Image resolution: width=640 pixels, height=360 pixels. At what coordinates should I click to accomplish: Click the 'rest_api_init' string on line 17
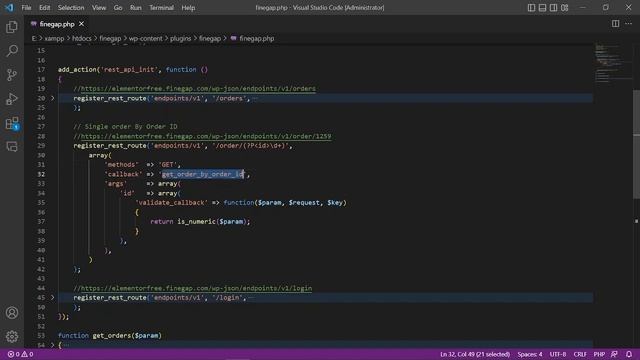130,69
